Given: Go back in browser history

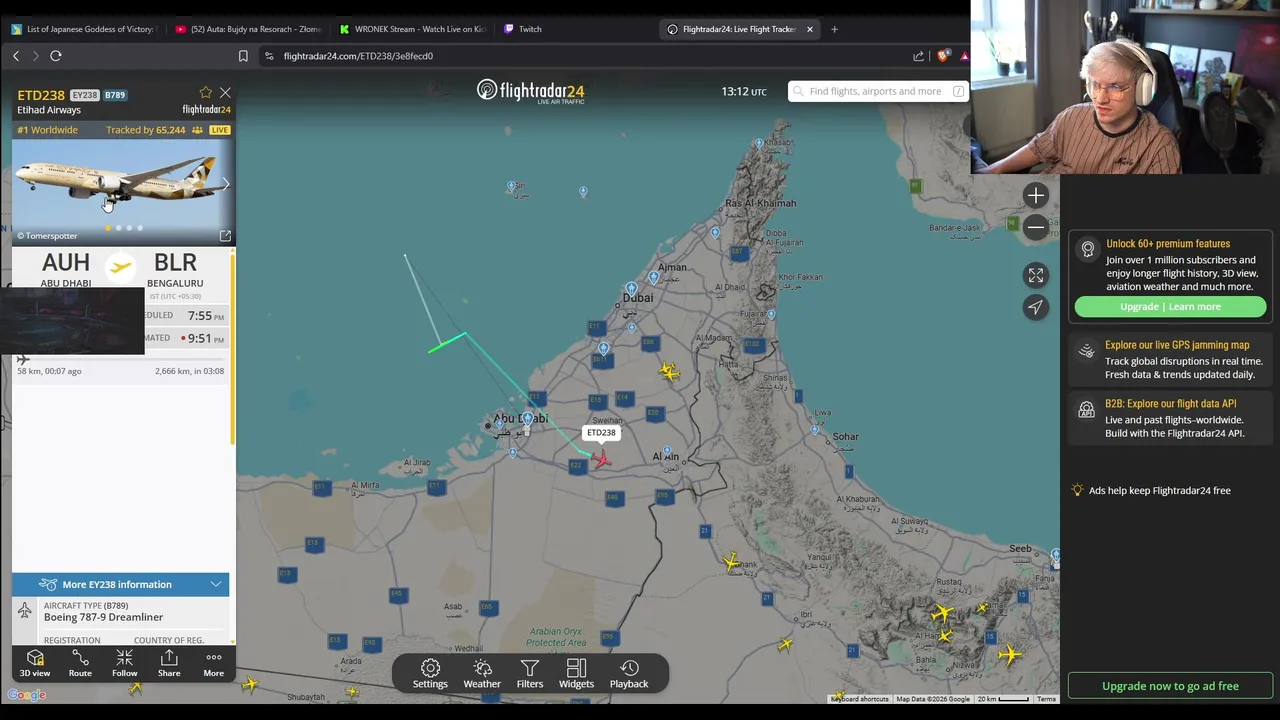Looking at the screenshot, I should point(16,56).
